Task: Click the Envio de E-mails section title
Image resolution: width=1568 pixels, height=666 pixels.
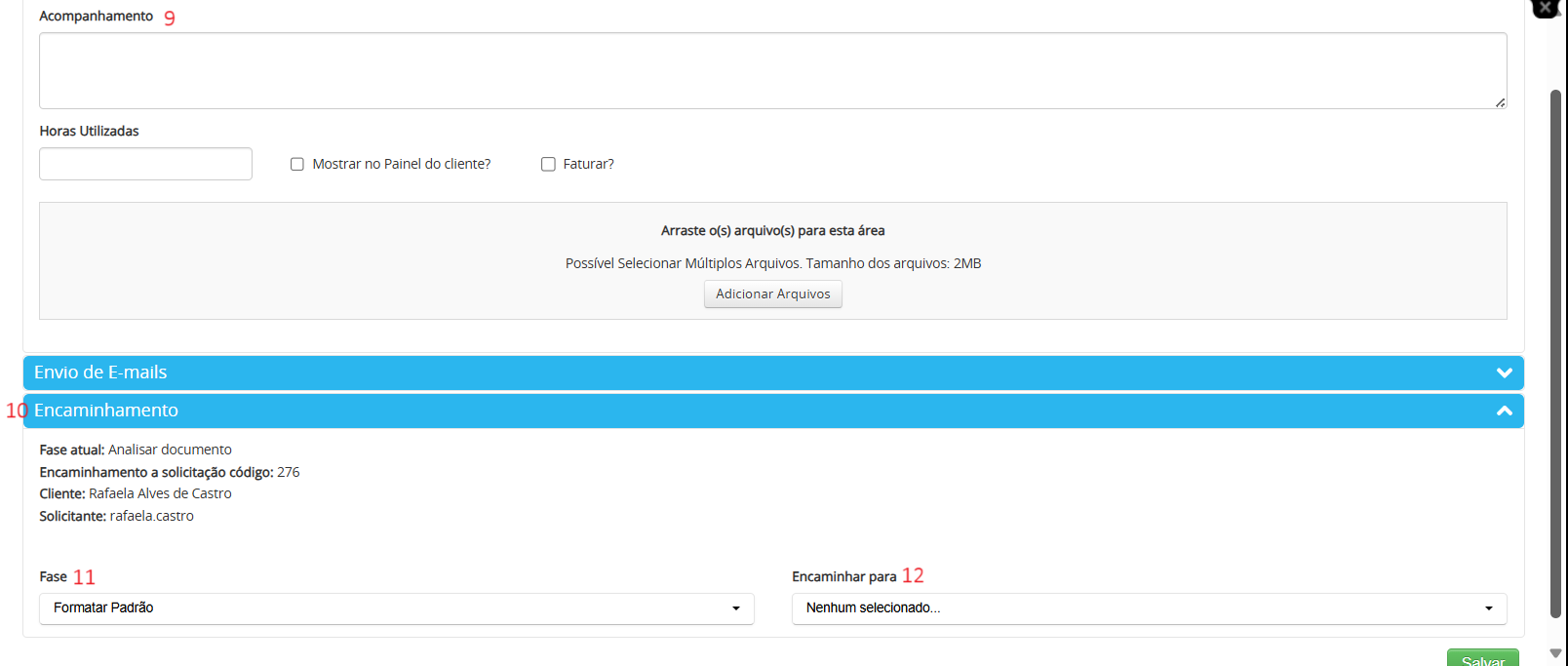Action: (100, 372)
